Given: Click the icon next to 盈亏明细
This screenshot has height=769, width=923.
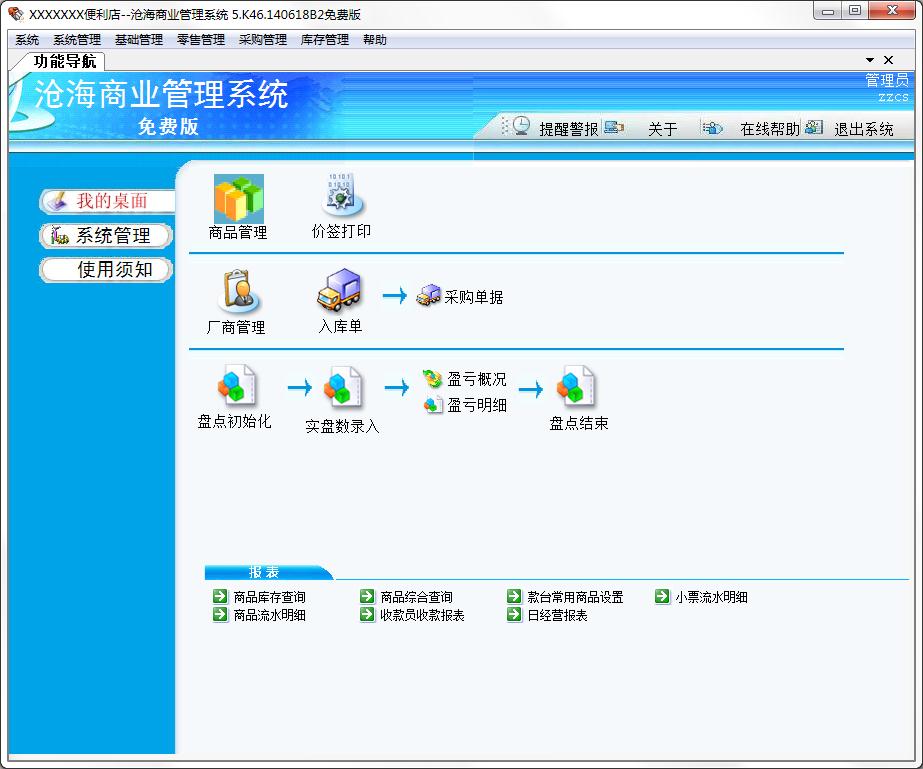Looking at the screenshot, I should pyautogui.click(x=433, y=405).
